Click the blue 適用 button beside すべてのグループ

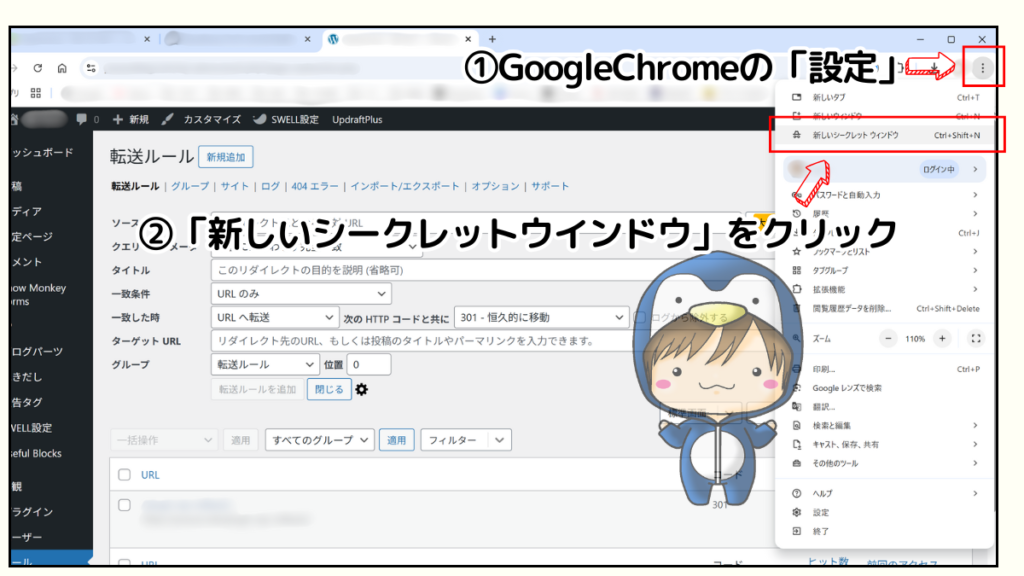click(x=396, y=440)
